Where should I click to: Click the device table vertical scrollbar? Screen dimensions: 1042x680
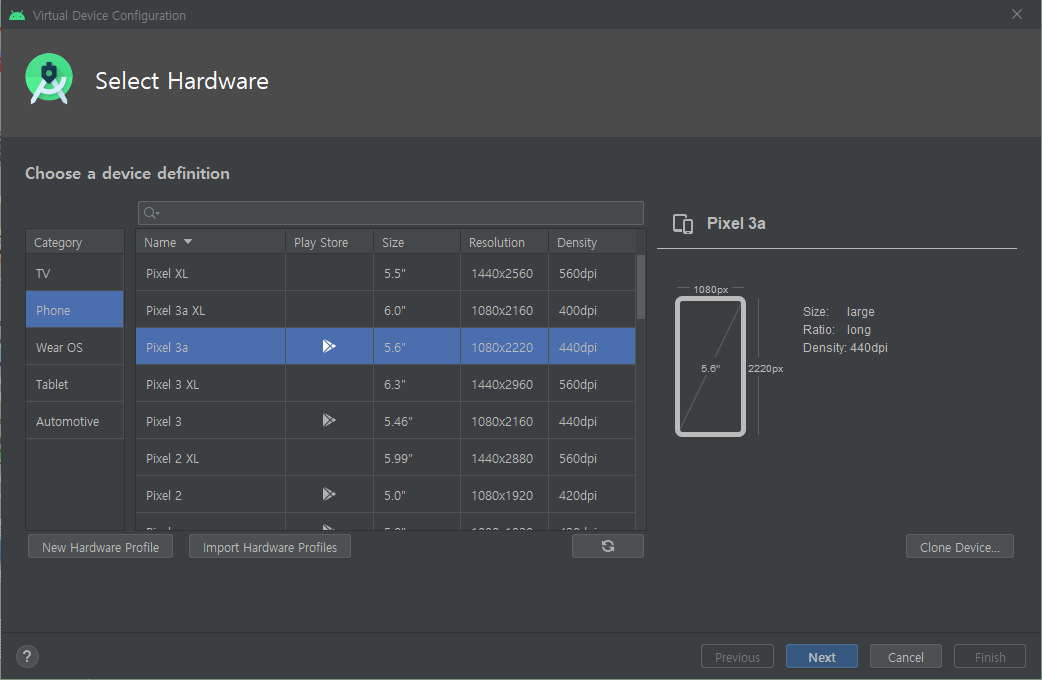pos(641,288)
